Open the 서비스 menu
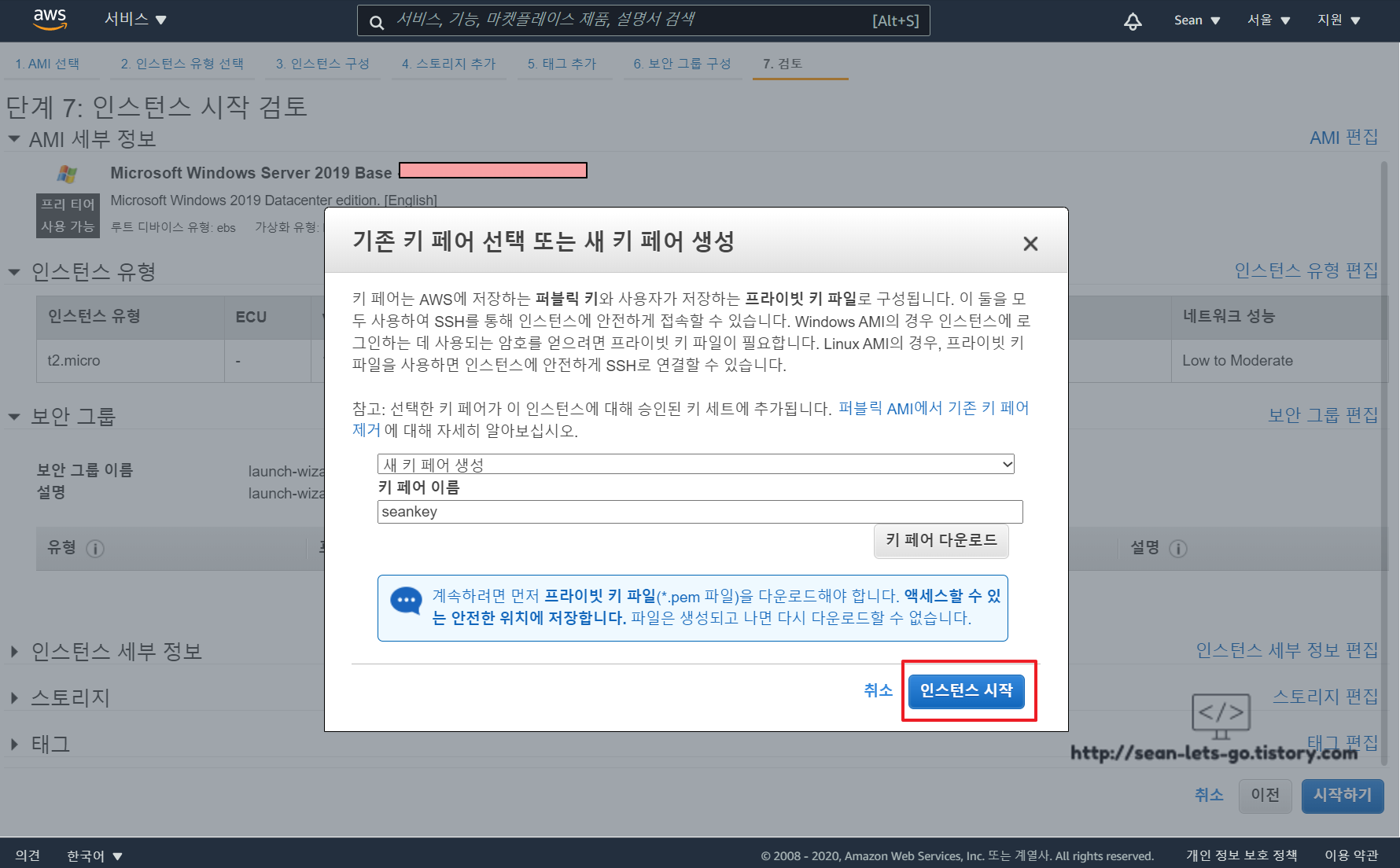Image resolution: width=1400 pixels, height=868 pixels. pyautogui.click(x=135, y=20)
